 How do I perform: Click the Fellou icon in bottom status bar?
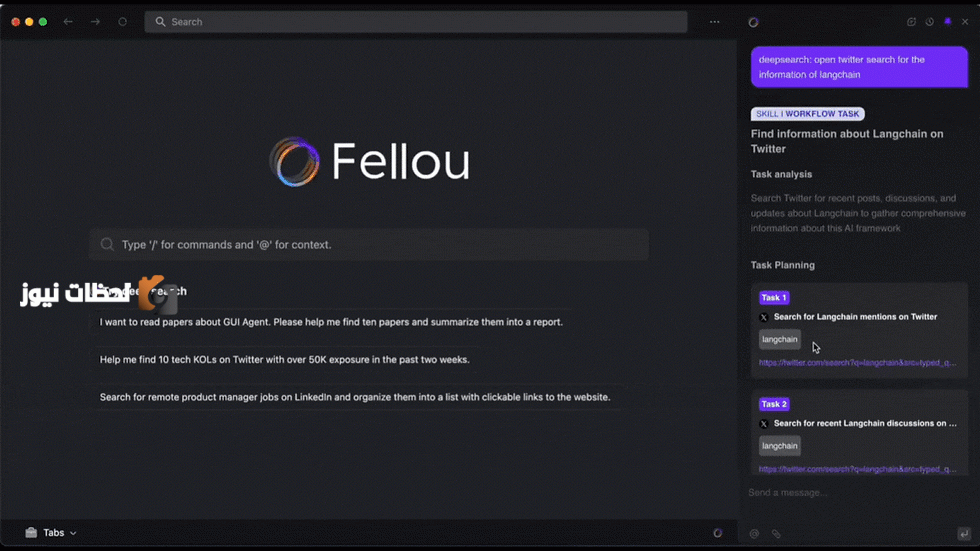pyautogui.click(x=718, y=533)
